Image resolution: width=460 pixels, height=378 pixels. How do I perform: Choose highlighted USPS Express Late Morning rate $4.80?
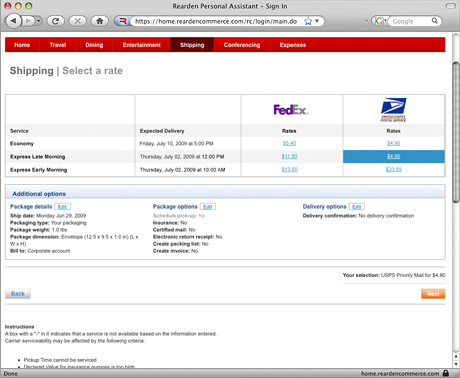pyautogui.click(x=394, y=156)
